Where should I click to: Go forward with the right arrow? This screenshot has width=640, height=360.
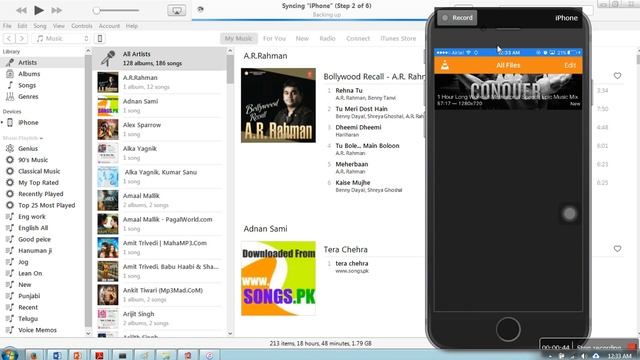22,38
